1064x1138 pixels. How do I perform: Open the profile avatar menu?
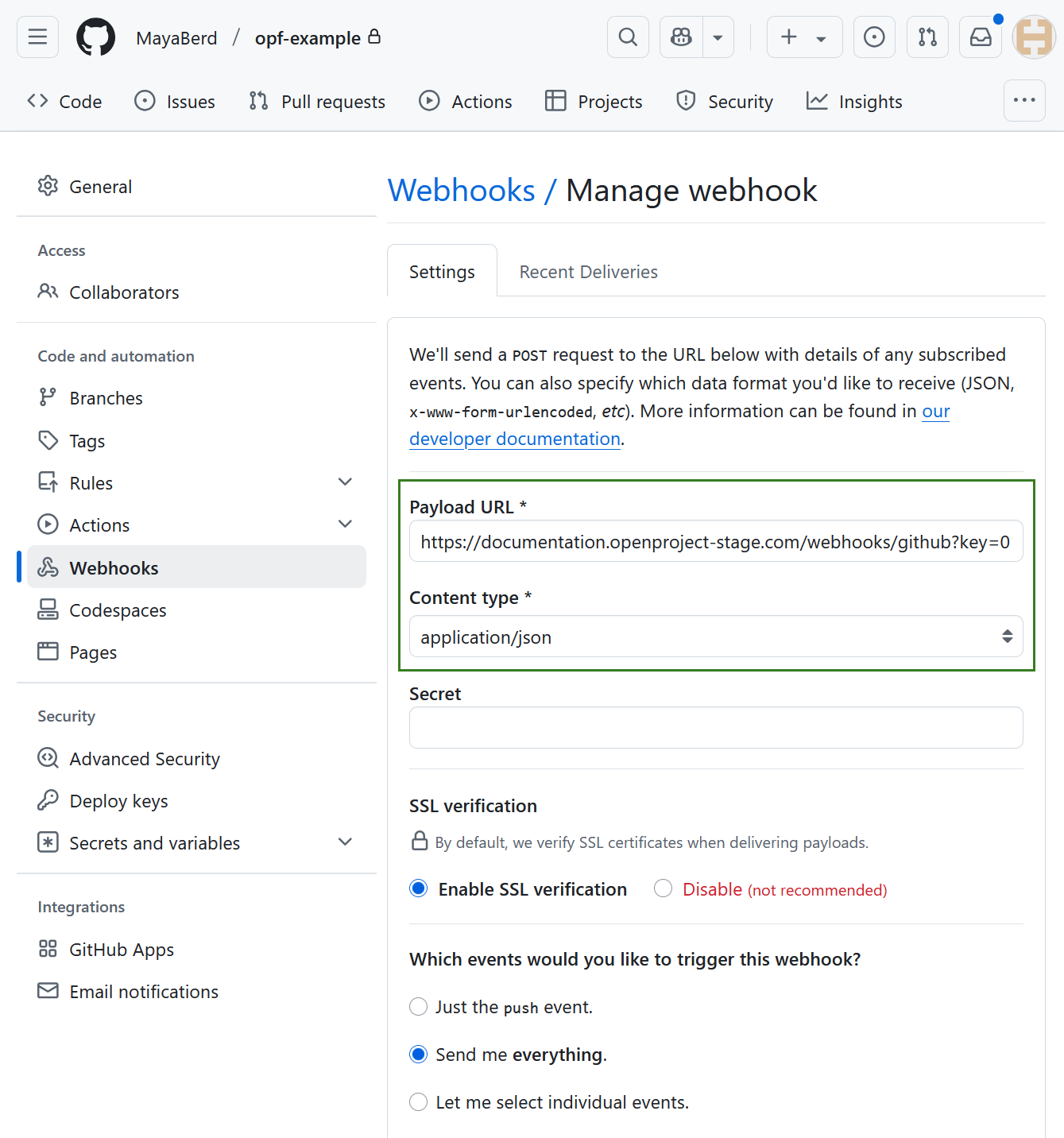1033,37
